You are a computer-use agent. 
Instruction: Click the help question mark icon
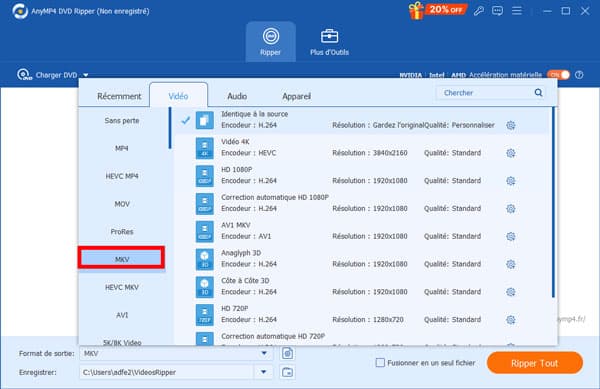[x=579, y=75]
